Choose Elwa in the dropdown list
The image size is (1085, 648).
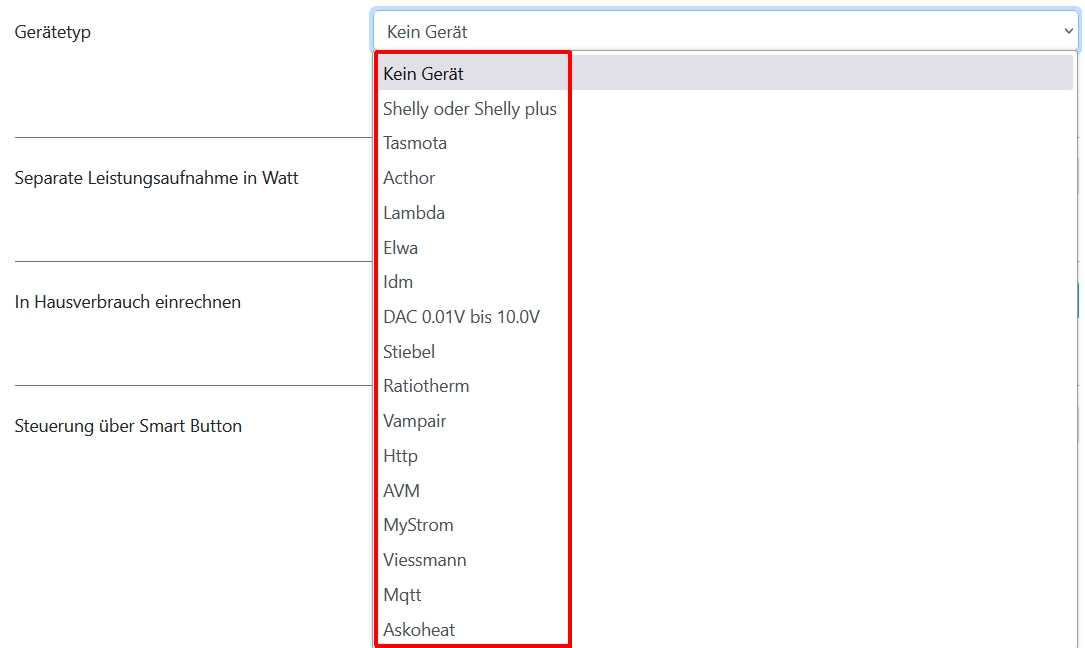725,248
